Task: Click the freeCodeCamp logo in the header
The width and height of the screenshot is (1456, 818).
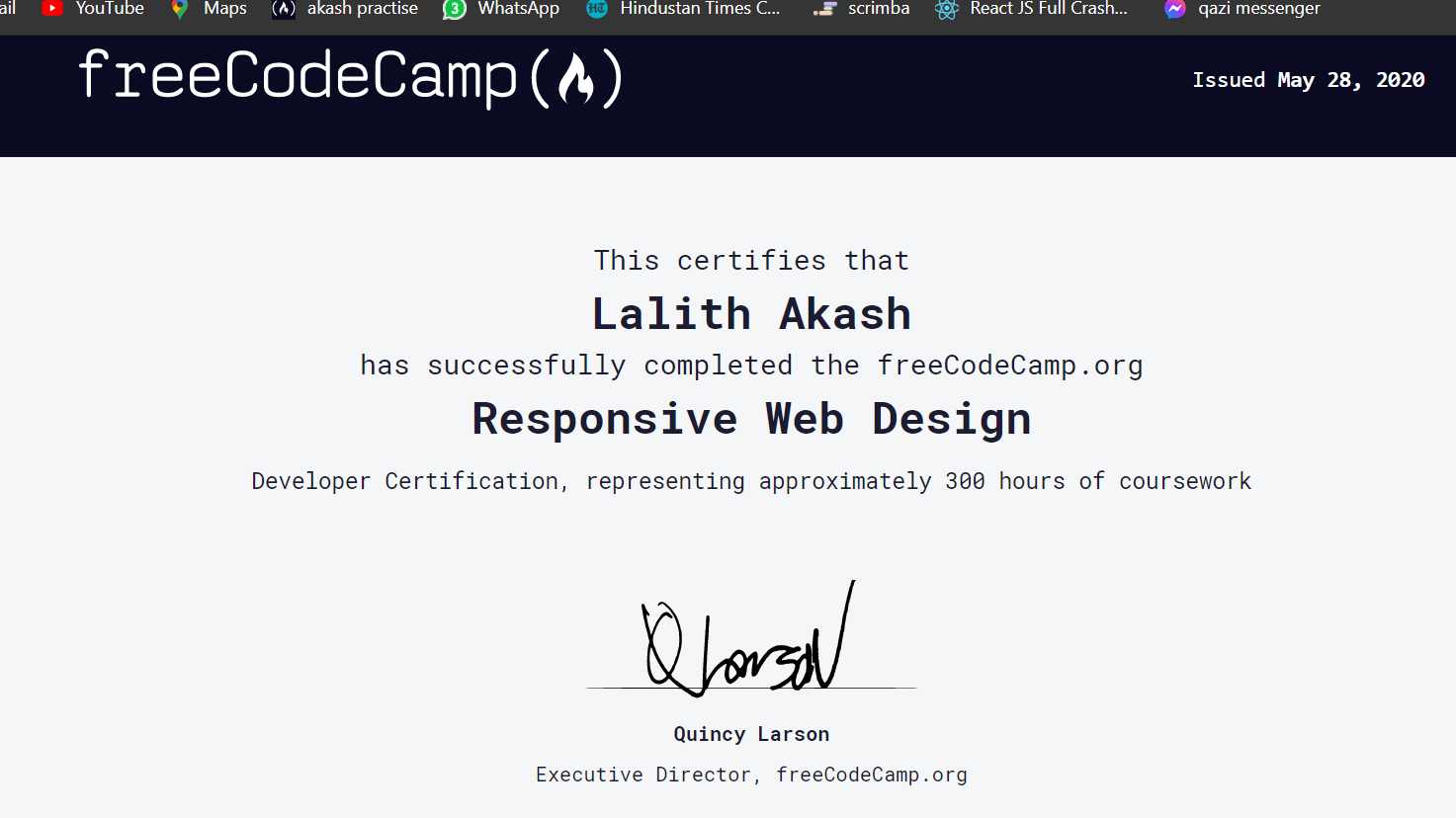Action: tap(350, 78)
